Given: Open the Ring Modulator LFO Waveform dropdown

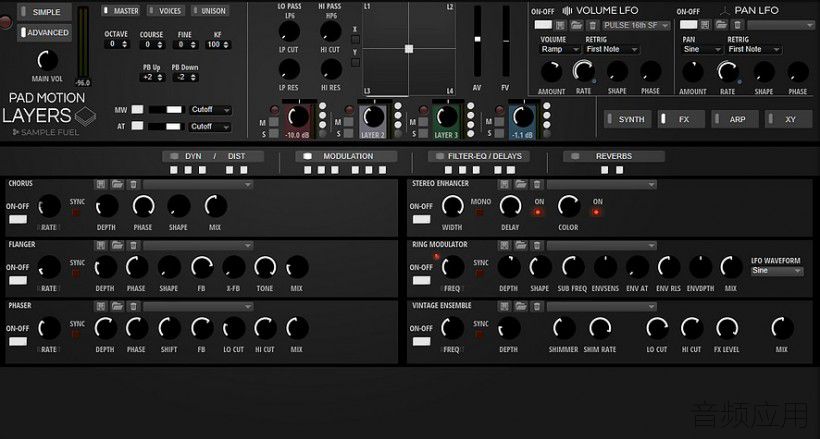Looking at the screenshot, I should (777, 271).
